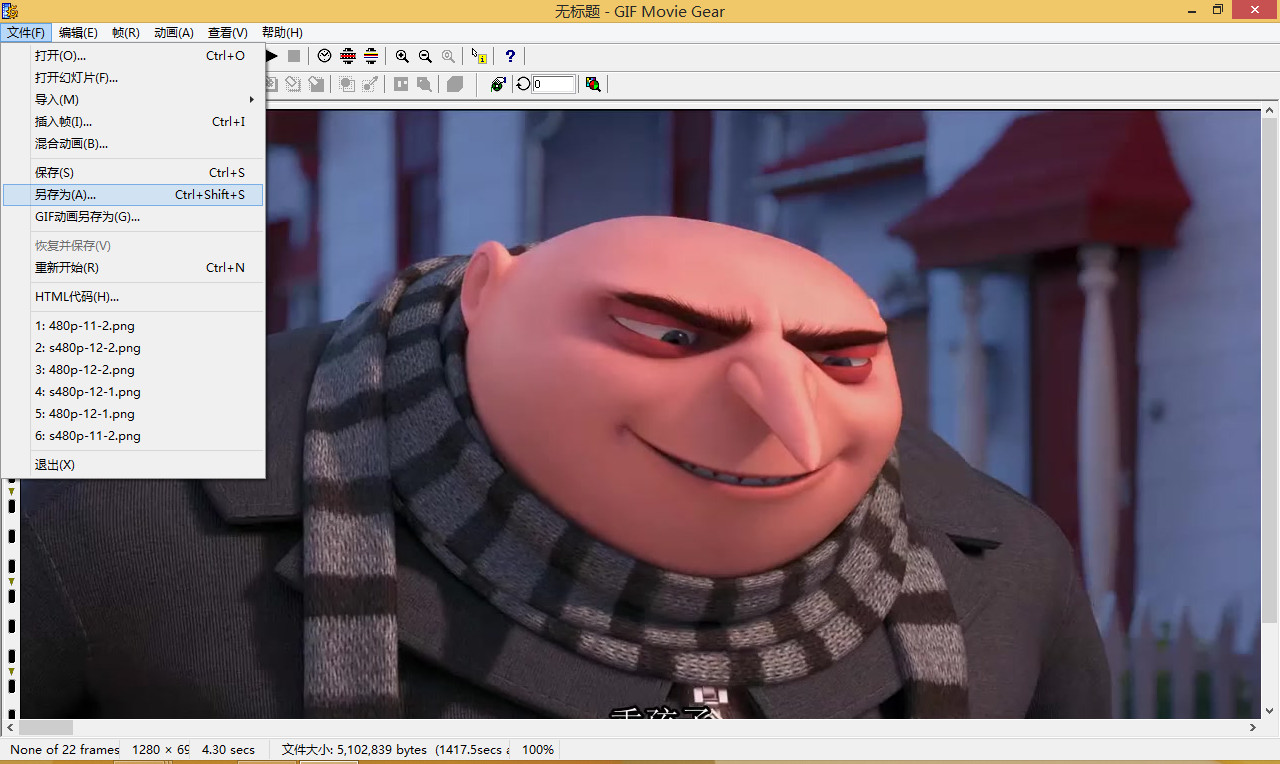Viewport: 1280px width, 764px height.
Task: Click the GIF Movie Gear title bar icon
Action: tap(11, 11)
